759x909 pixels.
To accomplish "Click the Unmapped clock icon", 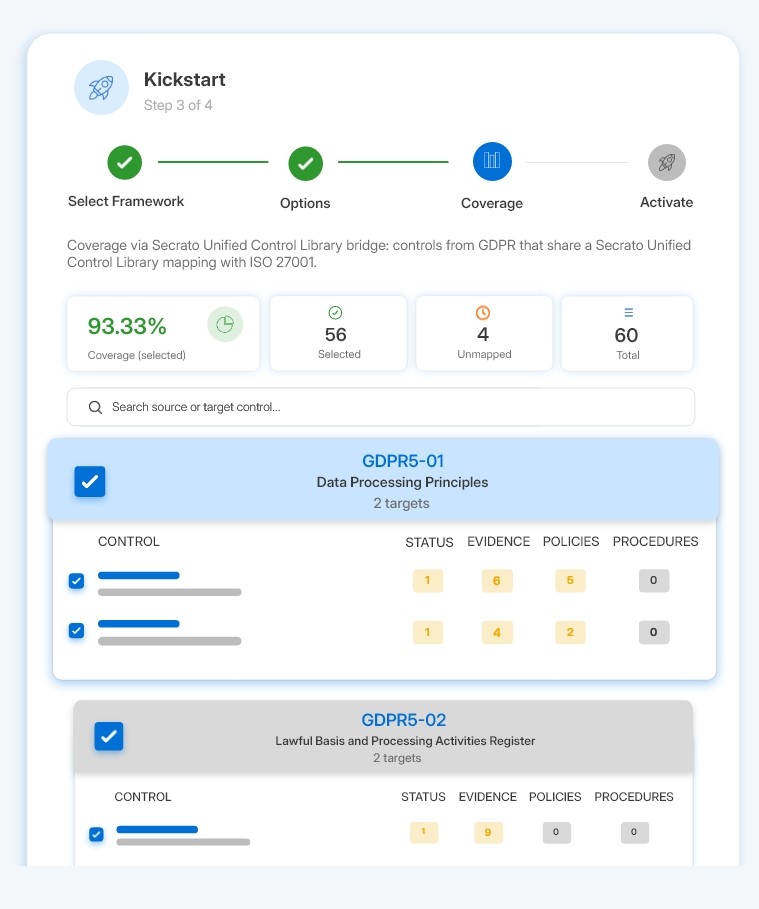I will click(x=483, y=313).
